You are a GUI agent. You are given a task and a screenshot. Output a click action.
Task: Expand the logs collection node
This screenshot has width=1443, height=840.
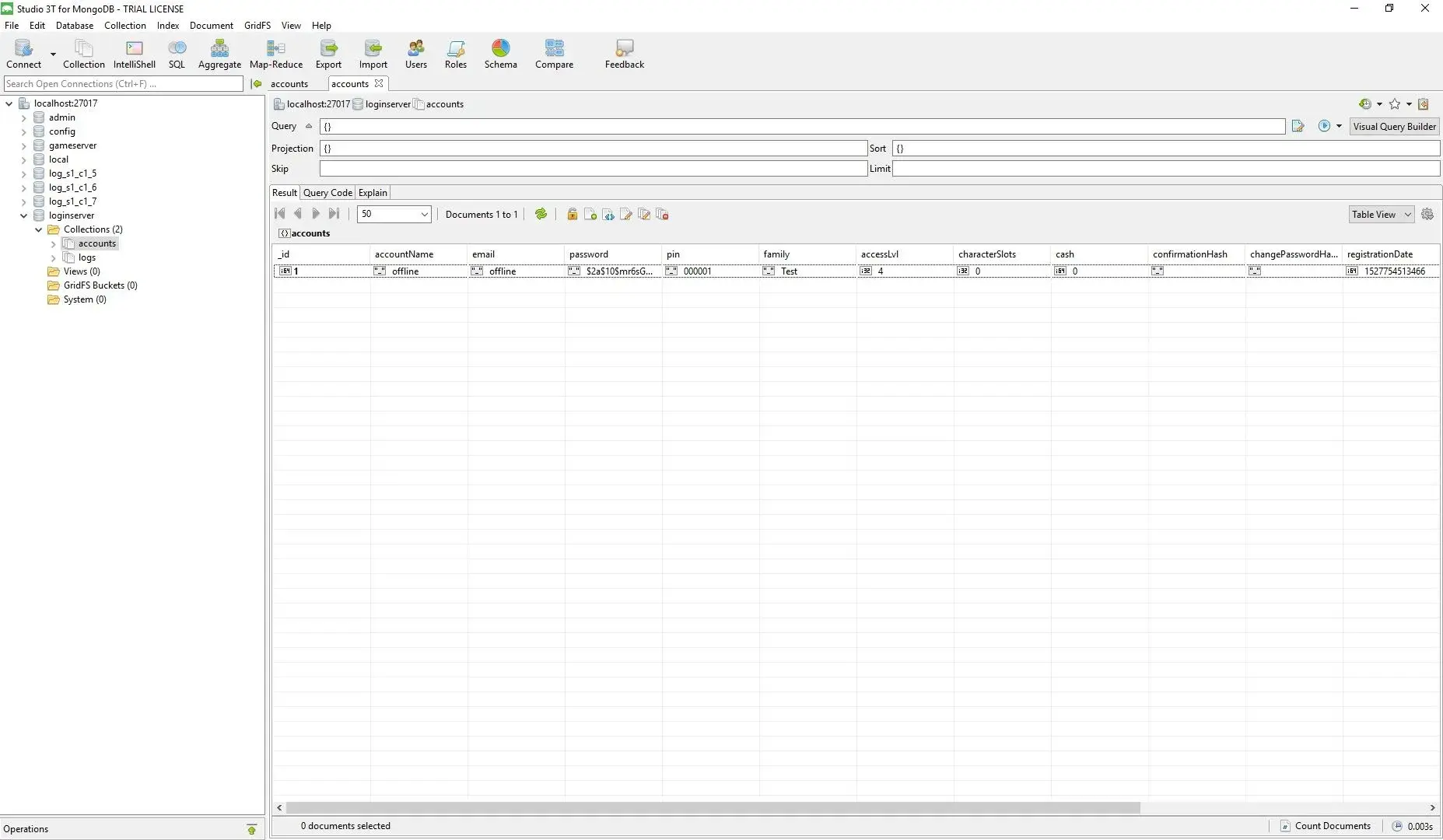[53, 258]
